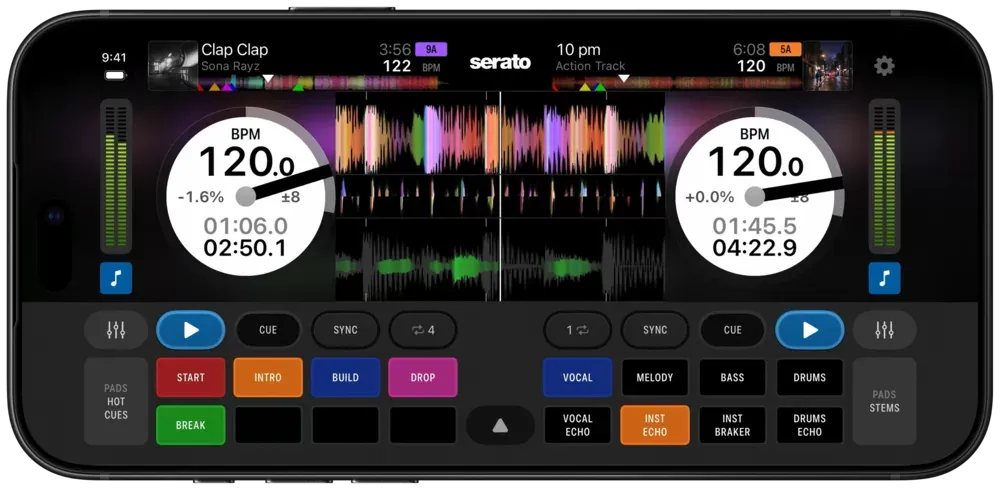This screenshot has width=1000, height=490.
Task: Select the Clap Clap track title
Action: 235,50
